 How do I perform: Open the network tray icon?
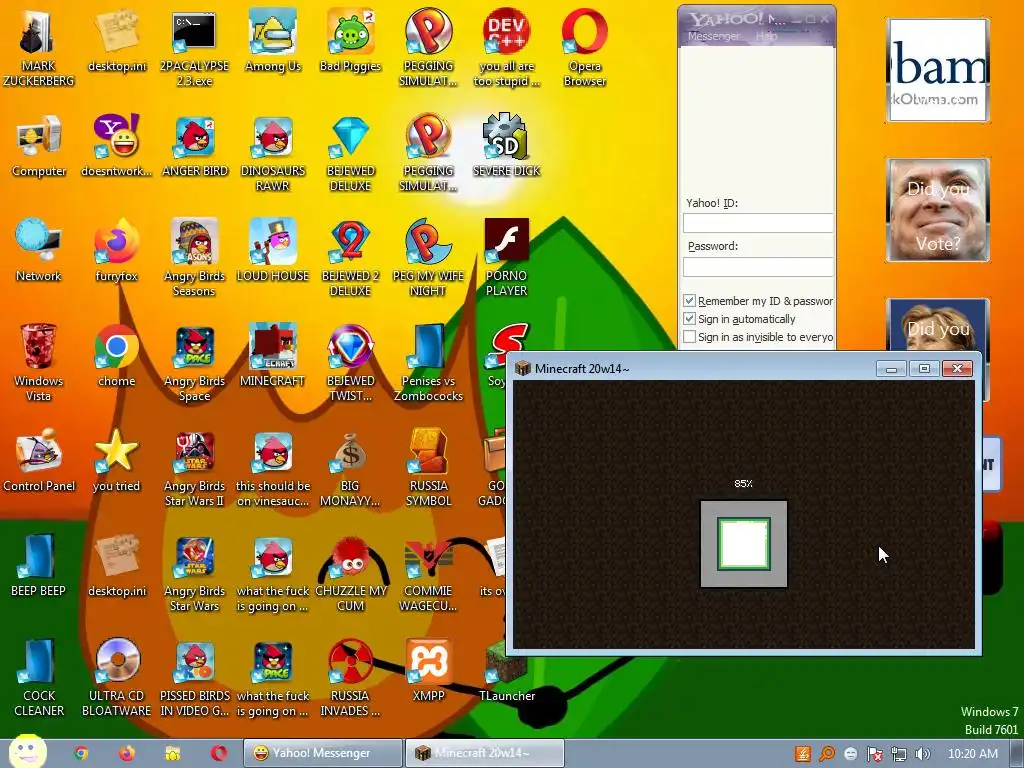(x=899, y=754)
